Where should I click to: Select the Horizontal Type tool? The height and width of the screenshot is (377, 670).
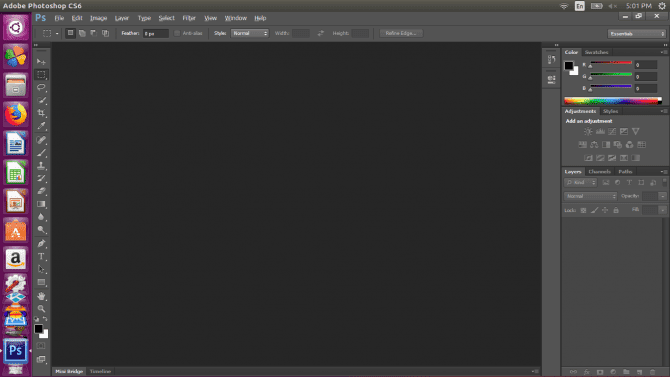[41, 256]
